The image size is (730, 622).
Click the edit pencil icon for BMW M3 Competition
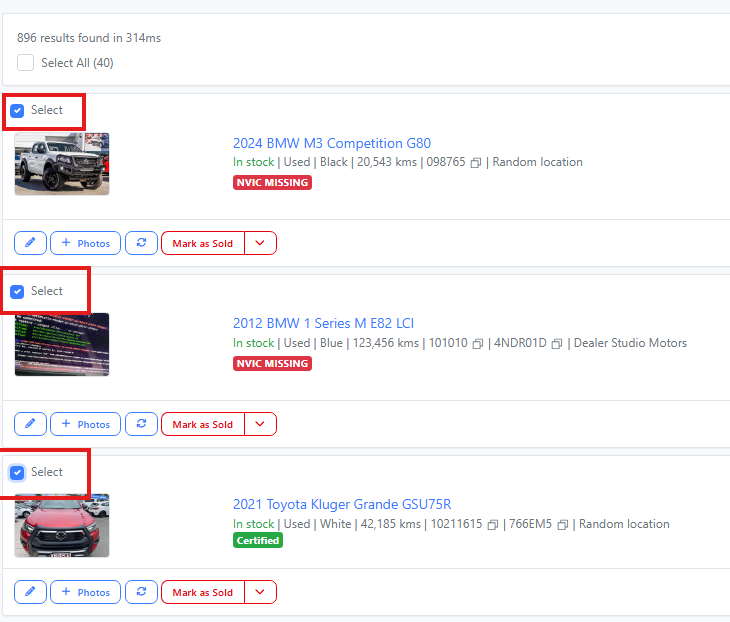pyautogui.click(x=30, y=243)
